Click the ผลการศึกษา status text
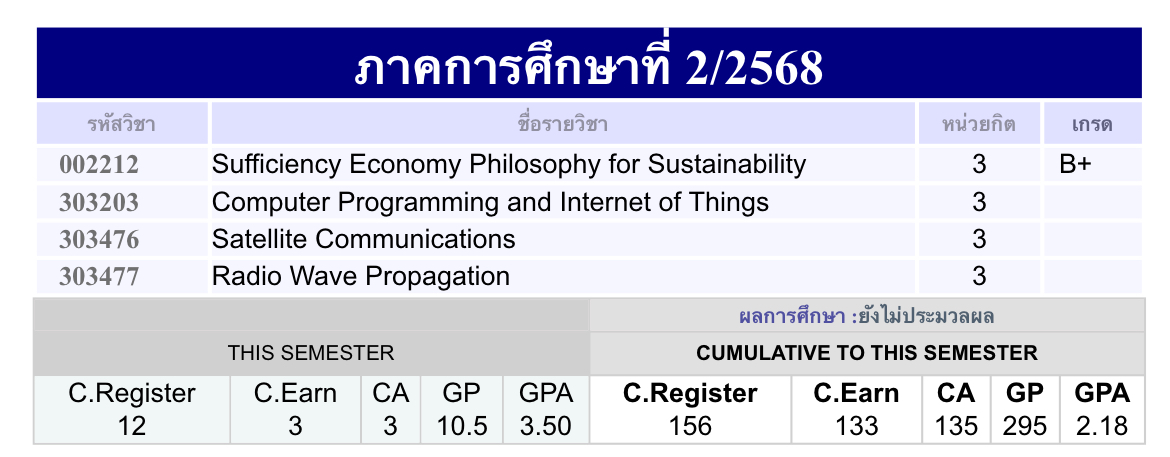 click(866, 317)
